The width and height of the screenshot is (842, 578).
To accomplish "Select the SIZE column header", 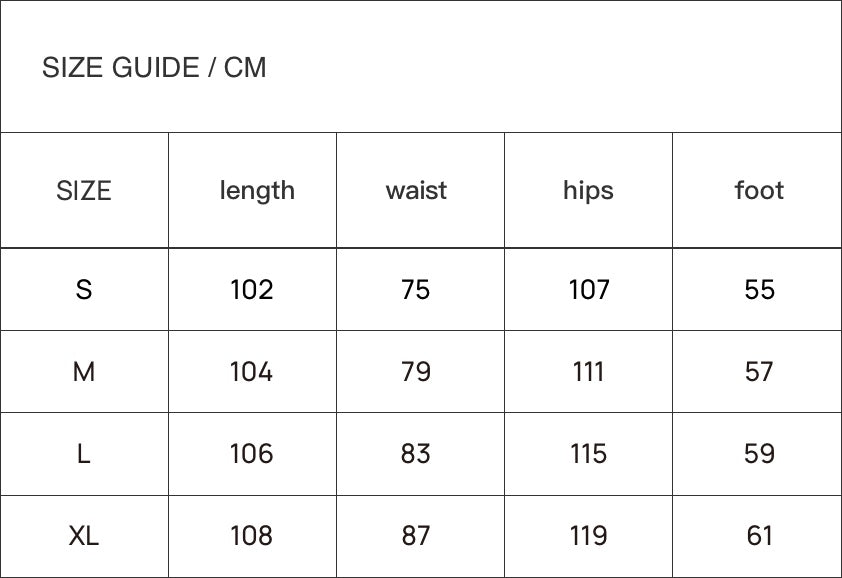I will [84, 190].
